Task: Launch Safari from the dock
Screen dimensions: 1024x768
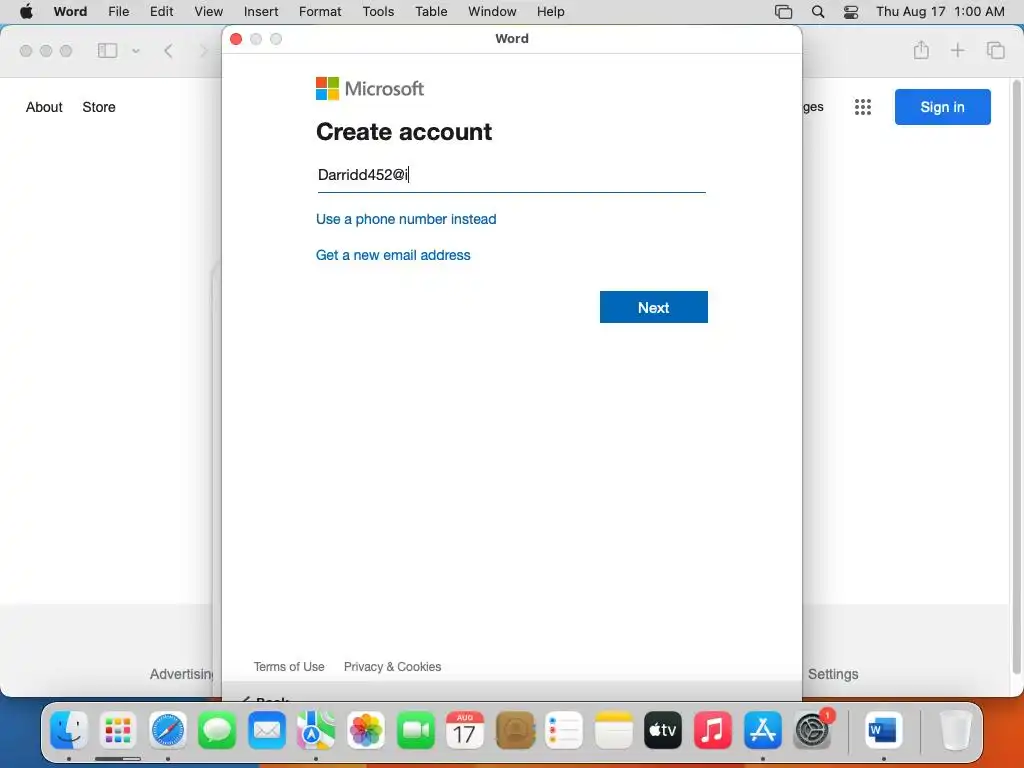Action: coord(168,730)
